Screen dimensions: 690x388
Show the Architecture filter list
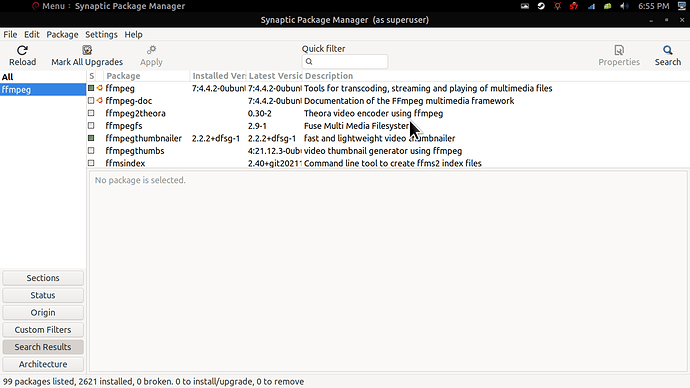tap(43, 364)
